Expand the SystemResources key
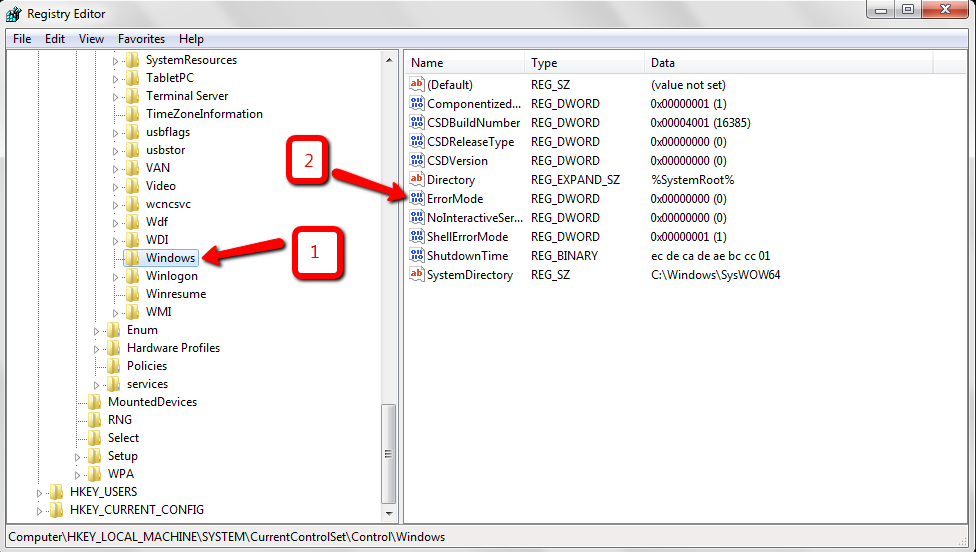The height and width of the screenshot is (552, 976). [x=115, y=61]
